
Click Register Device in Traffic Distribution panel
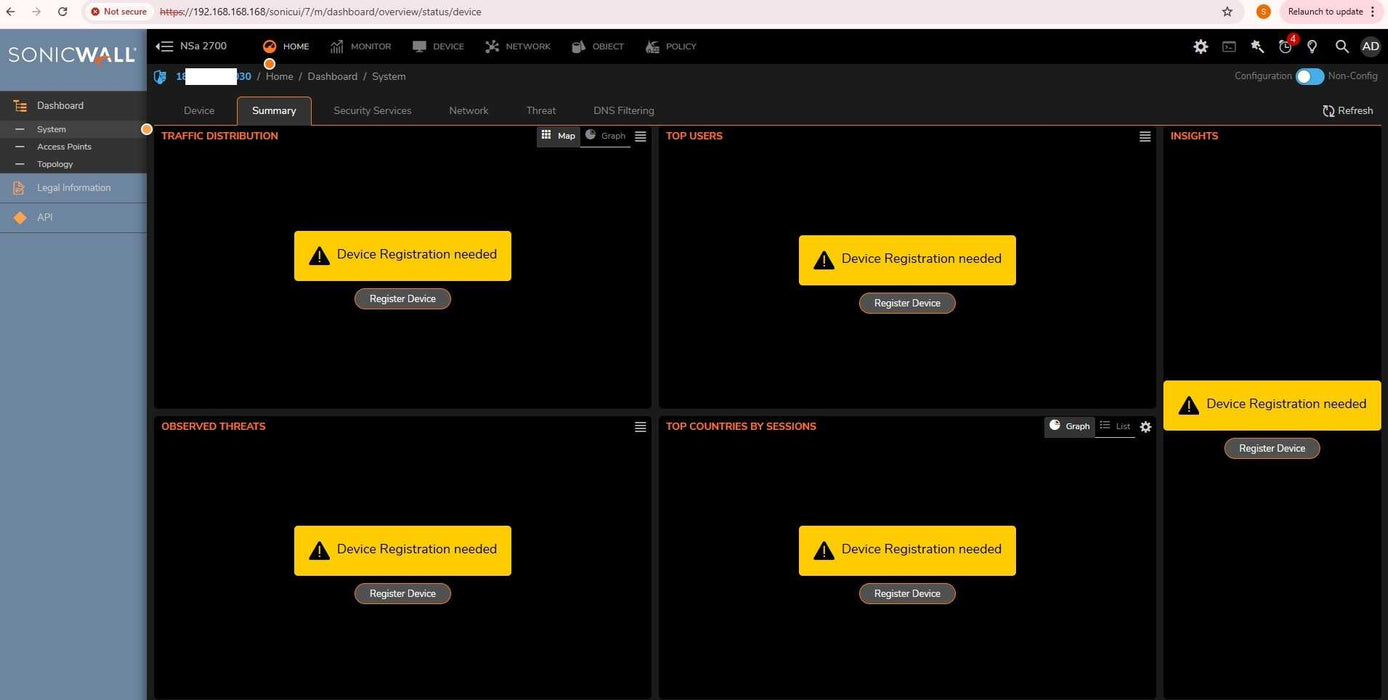pyautogui.click(x=402, y=299)
